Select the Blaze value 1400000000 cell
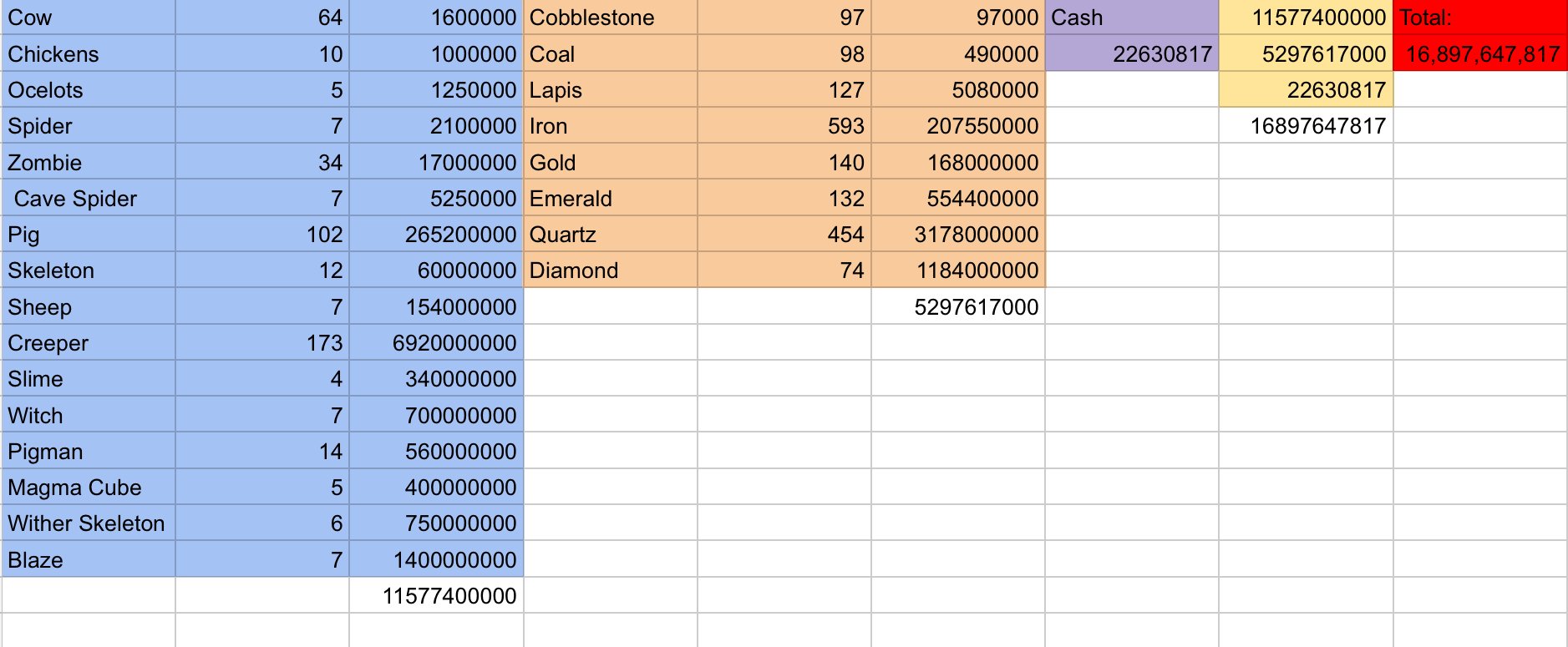1568x647 pixels. click(x=436, y=560)
